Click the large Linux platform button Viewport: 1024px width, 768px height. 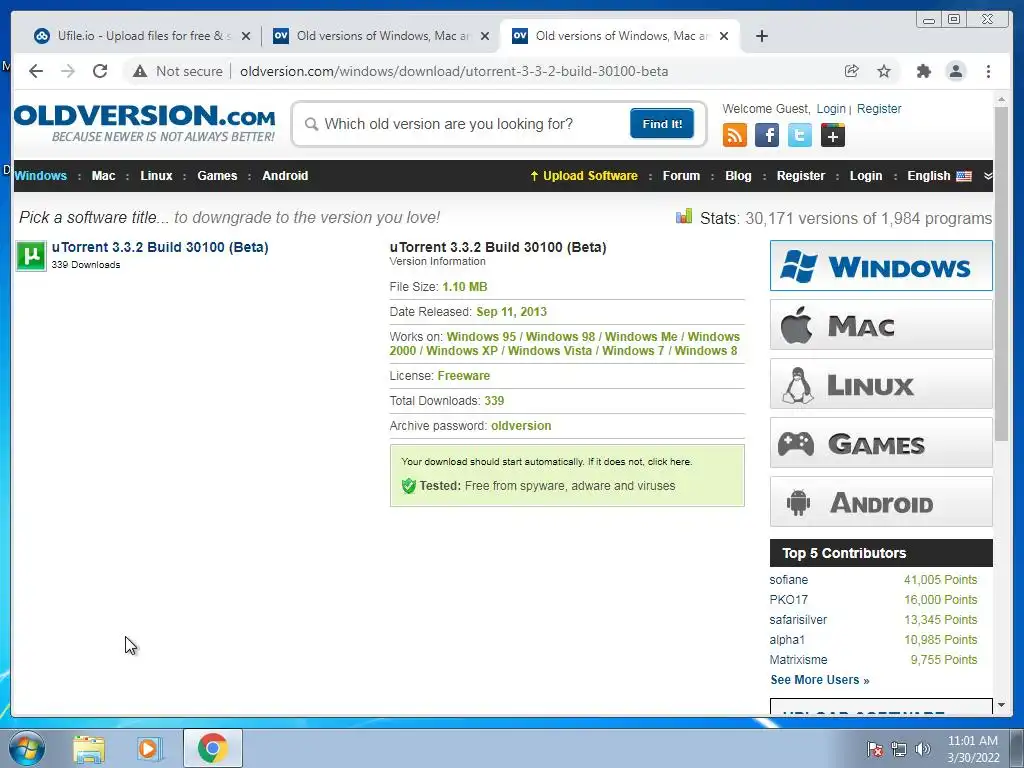pyautogui.click(x=881, y=384)
